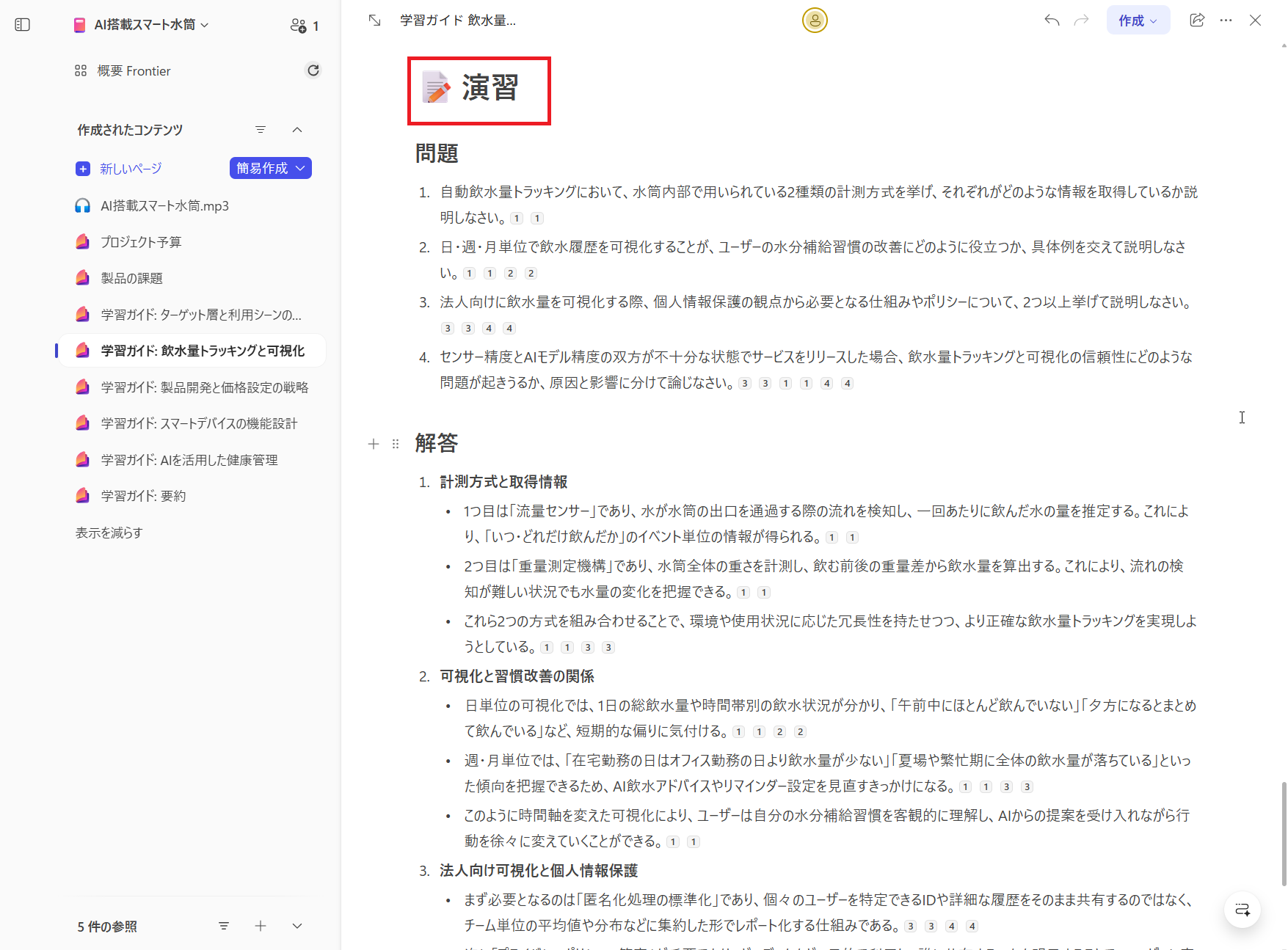Click the plus icon beside 解答 heading

(373, 444)
